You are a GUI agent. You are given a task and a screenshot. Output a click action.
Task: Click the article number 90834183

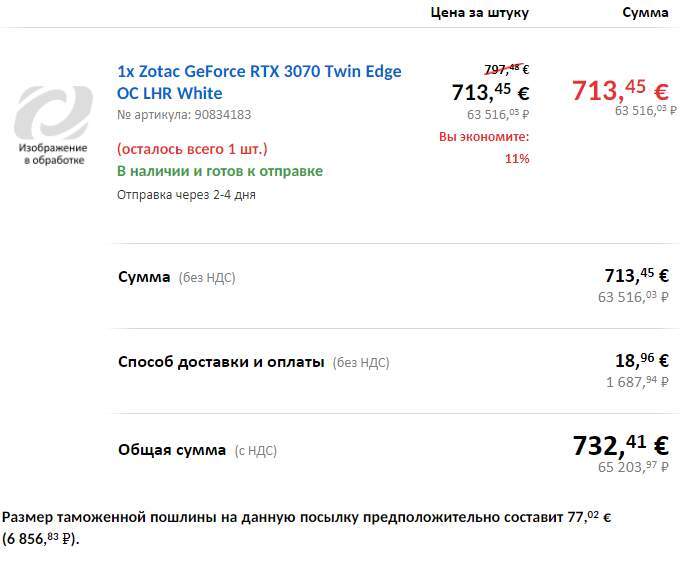(x=184, y=115)
